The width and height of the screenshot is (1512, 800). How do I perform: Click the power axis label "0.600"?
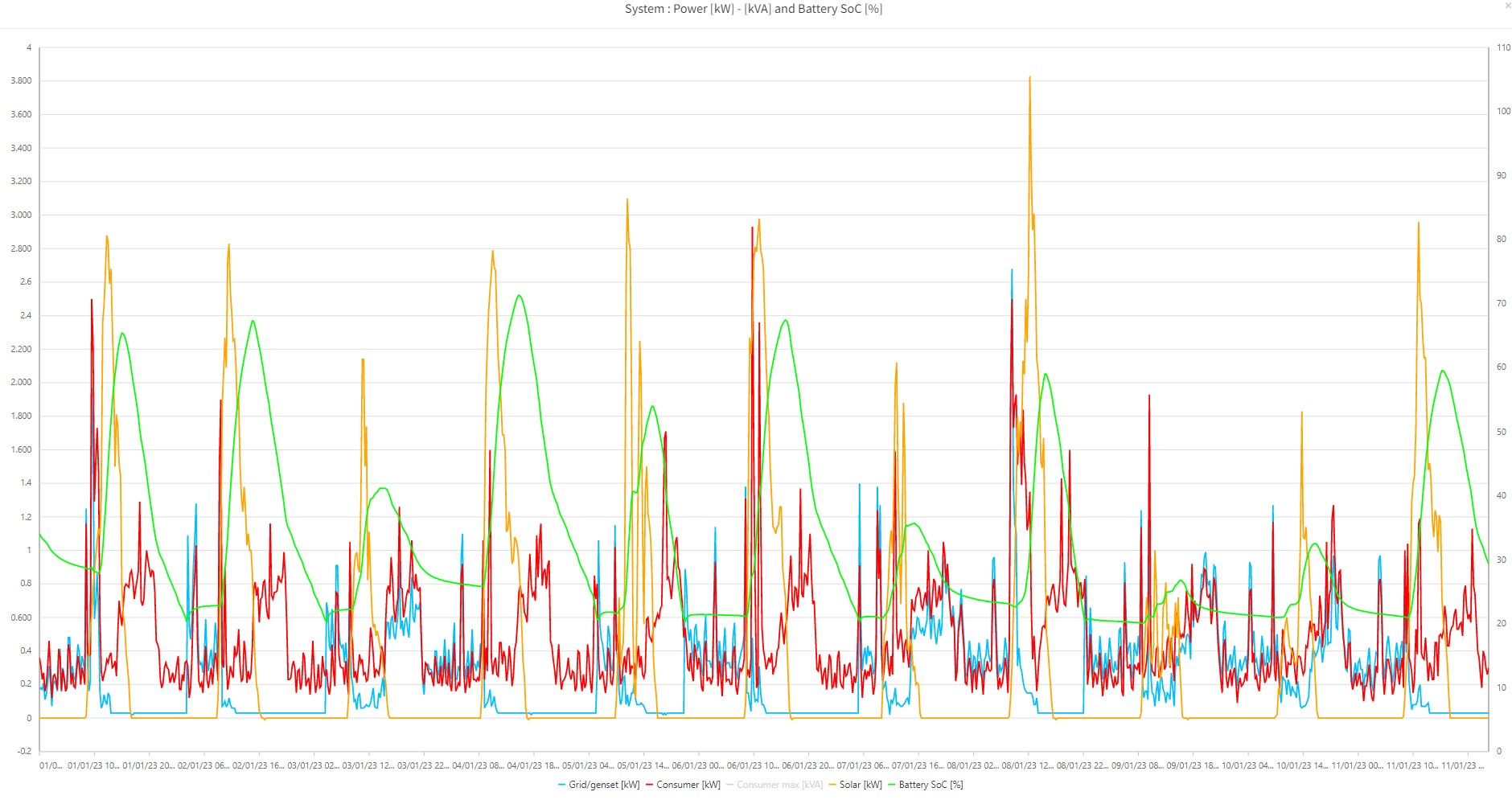[21, 617]
